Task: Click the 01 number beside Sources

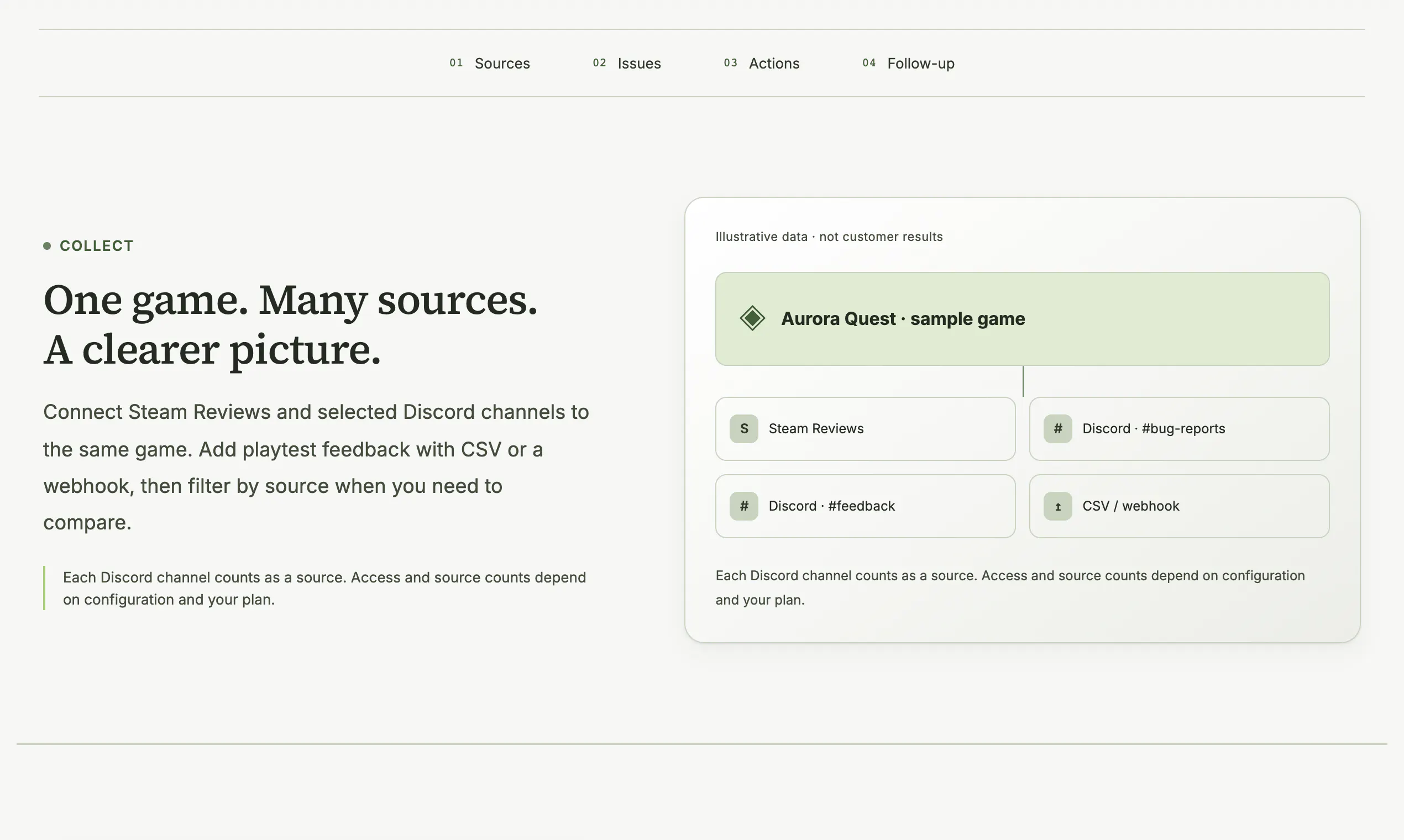Action: (x=457, y=63)
